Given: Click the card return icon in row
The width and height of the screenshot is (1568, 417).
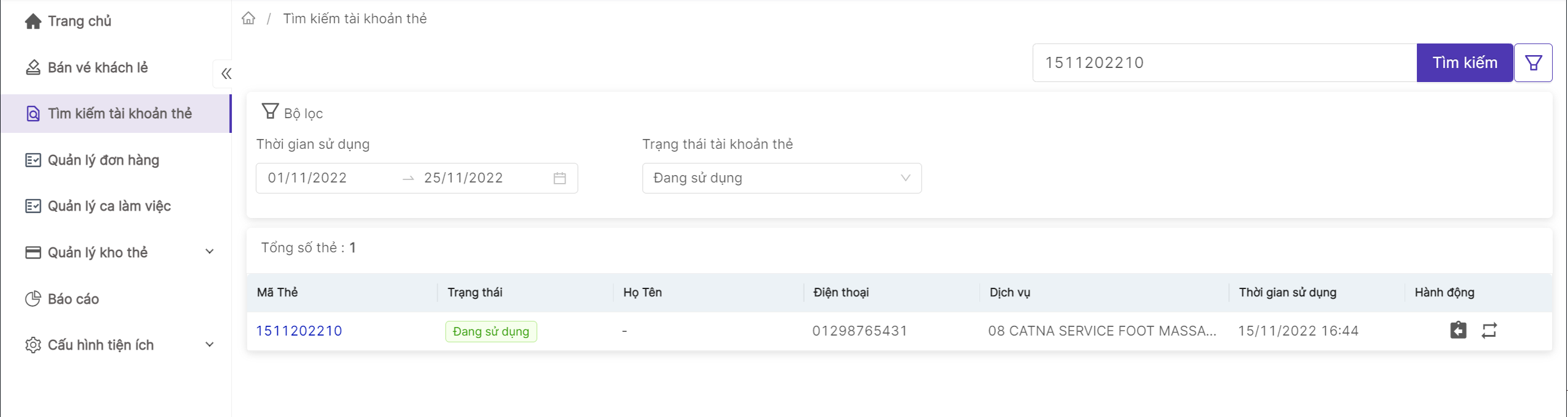Looking at the screenshot, I should click(1458, 331).
